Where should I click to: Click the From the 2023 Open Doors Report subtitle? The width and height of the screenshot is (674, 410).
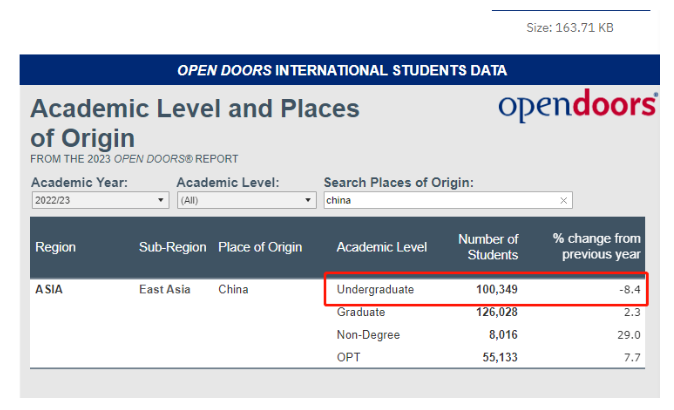(134, 159)
